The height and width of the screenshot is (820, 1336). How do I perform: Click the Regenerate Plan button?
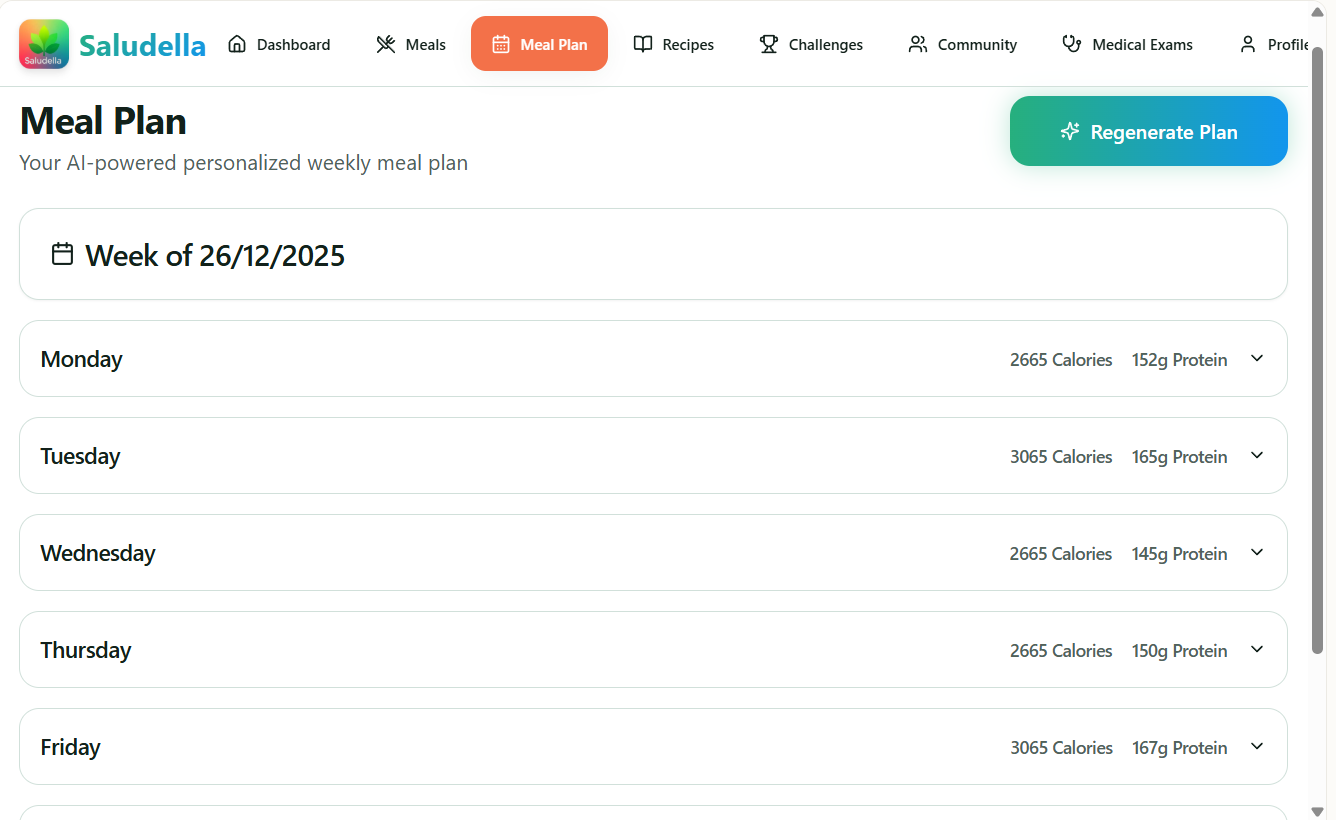point(1148,131)
